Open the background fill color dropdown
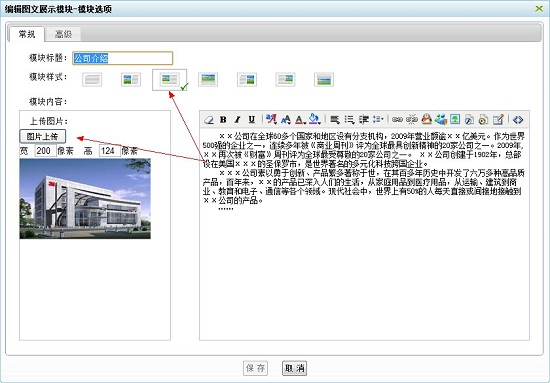Viewport: 550px width, 383px height. pyautogui.click(x=315, y=120)
